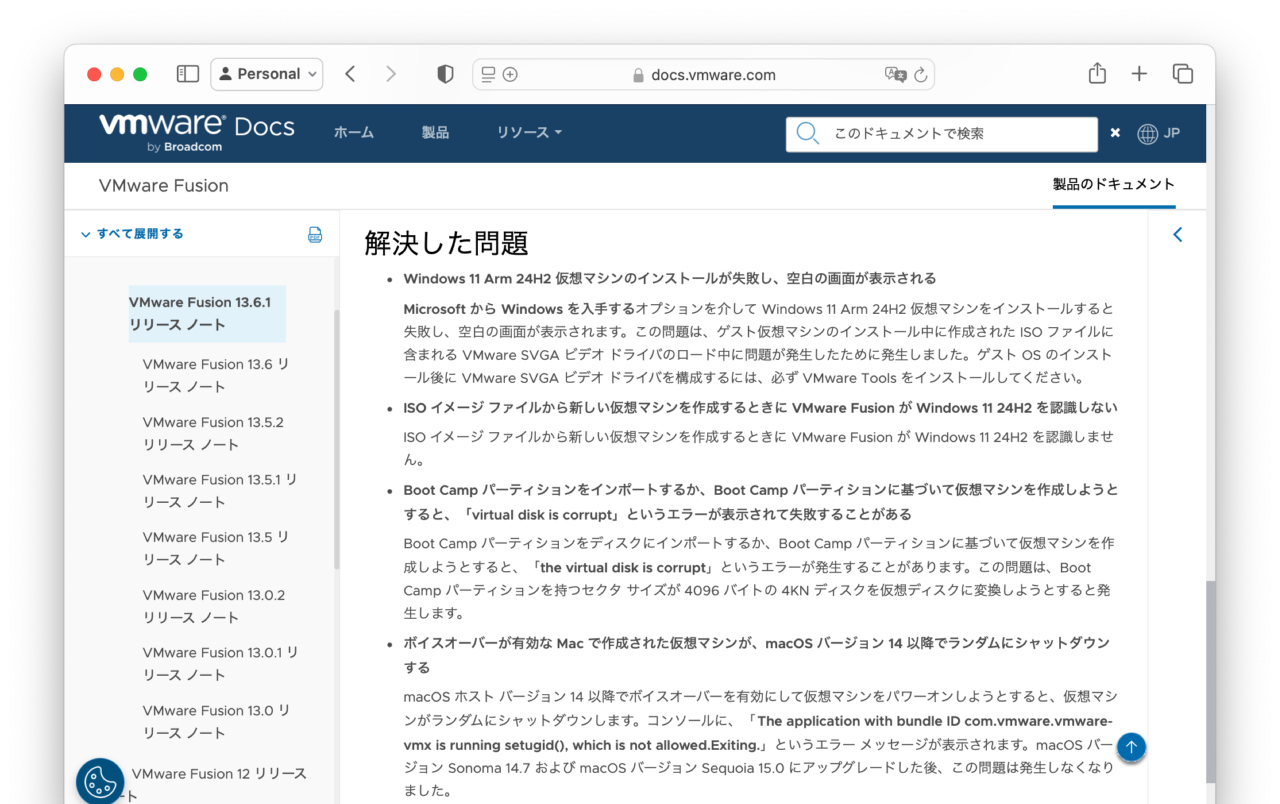Go back with the left chevron
This screenshot has width=1280, height=804.
tap(350, 74)
